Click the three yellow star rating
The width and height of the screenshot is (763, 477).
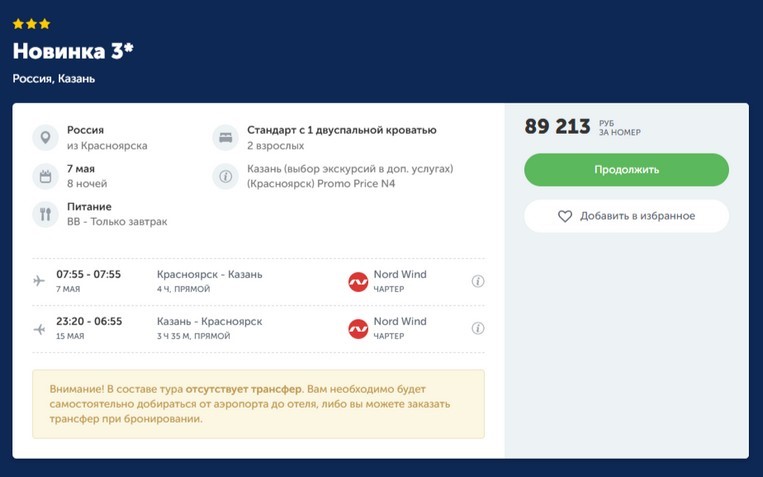click(x=32, y=24)
